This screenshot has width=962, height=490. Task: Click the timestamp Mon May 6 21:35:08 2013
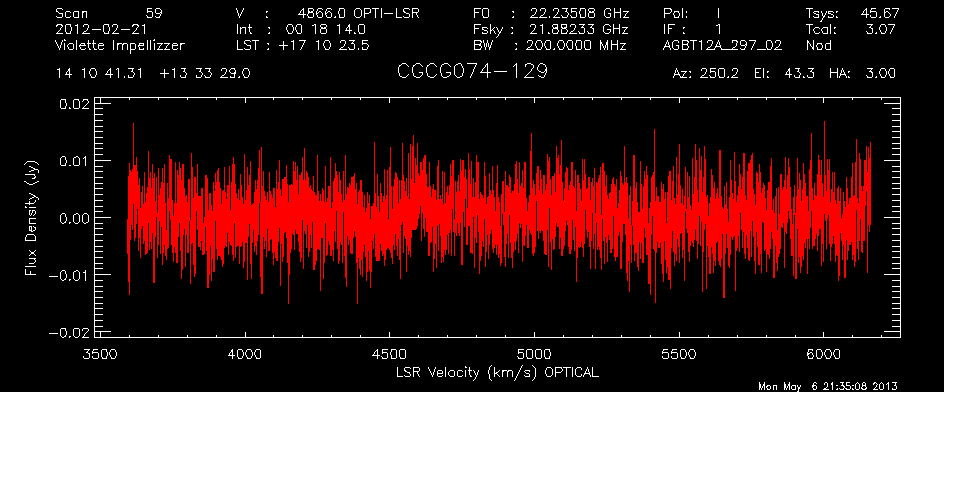click(828, 386)
